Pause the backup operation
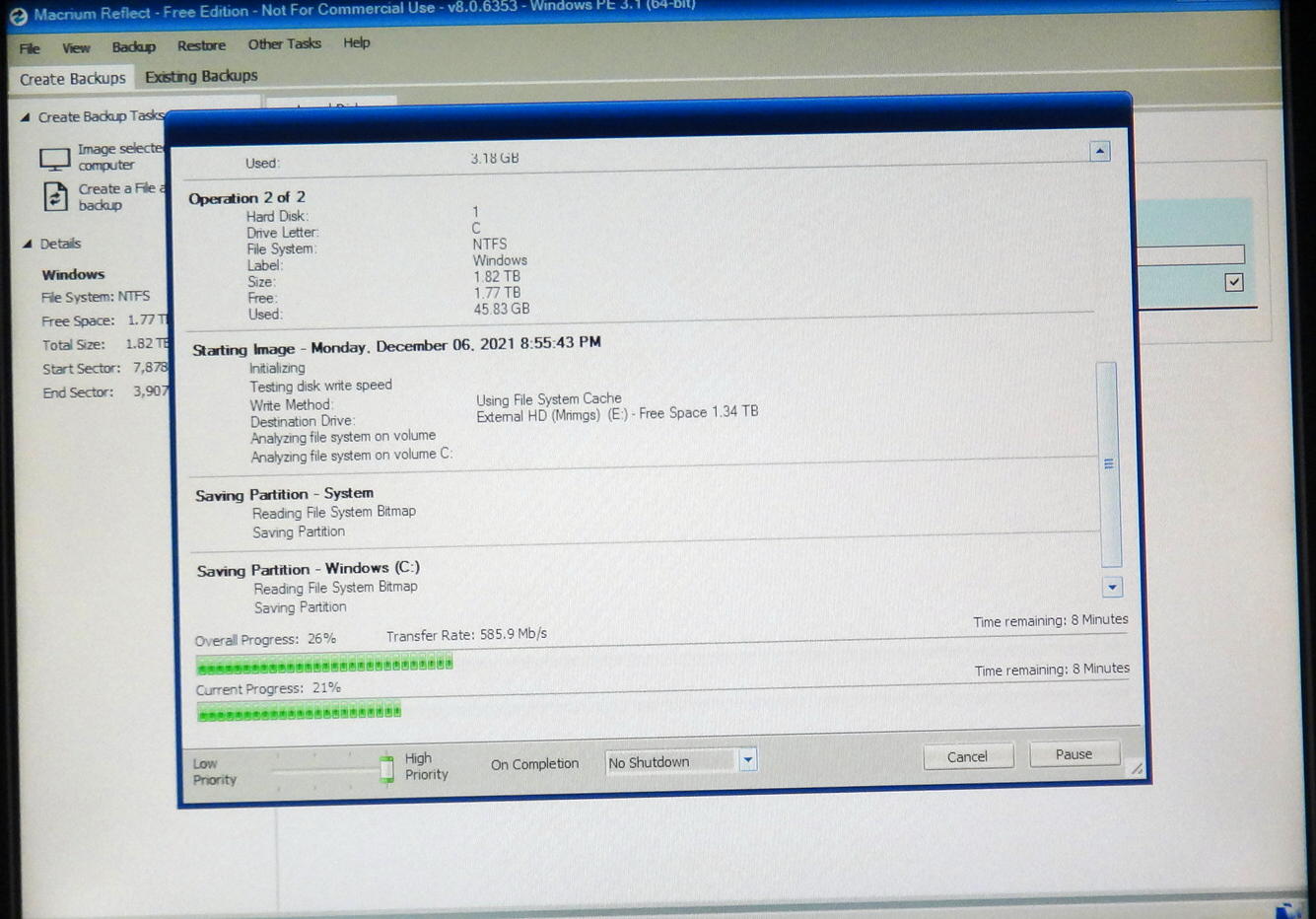 (1074, 754)
